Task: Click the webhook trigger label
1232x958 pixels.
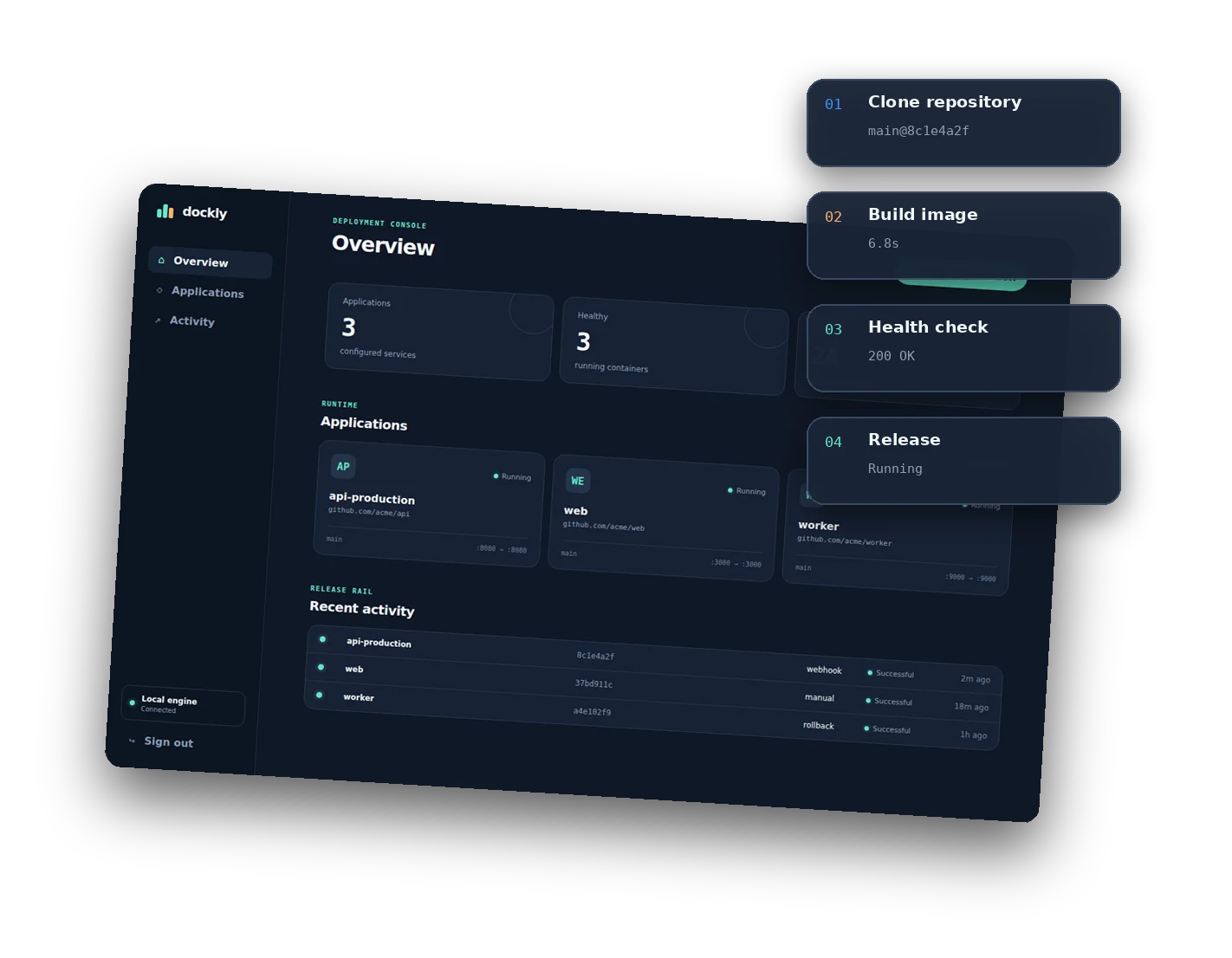Action: coord(824,670)
